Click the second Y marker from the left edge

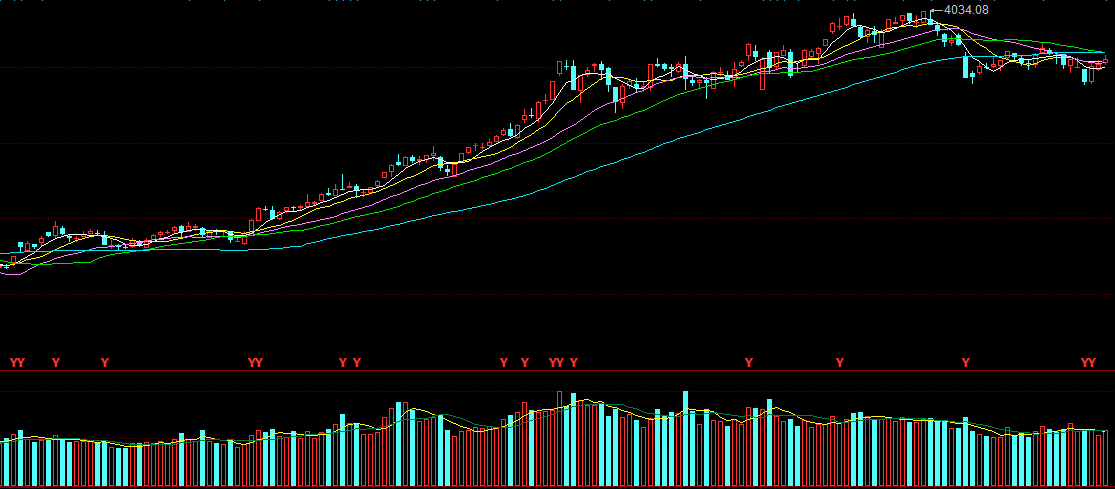pyautogui.click(x=21, y=362)
